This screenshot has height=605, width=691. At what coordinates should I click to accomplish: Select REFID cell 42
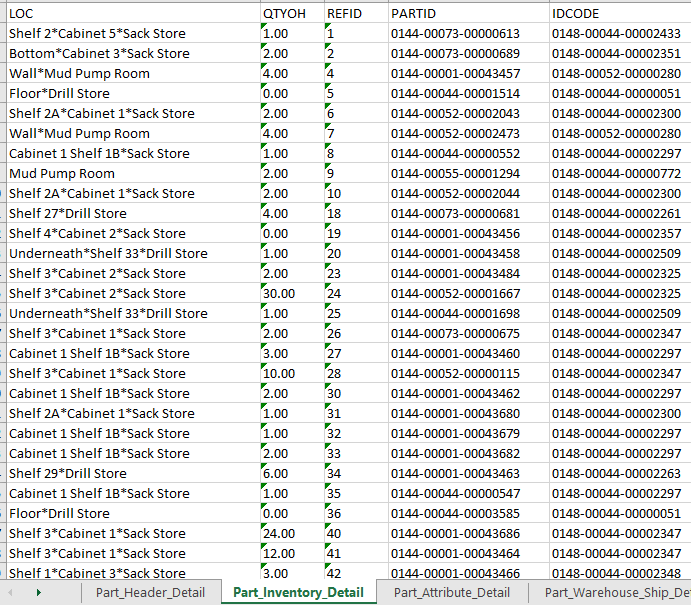[356, 573]
